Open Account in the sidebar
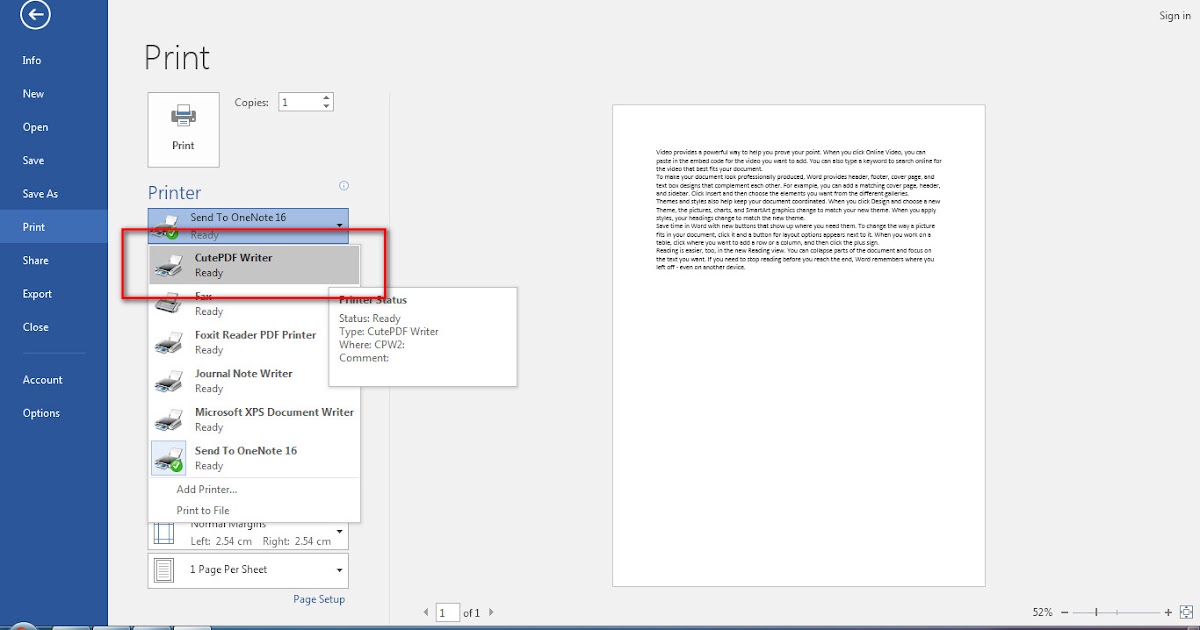The width and height of the screenshot is (1200, 630). click(x=43, y=380)
